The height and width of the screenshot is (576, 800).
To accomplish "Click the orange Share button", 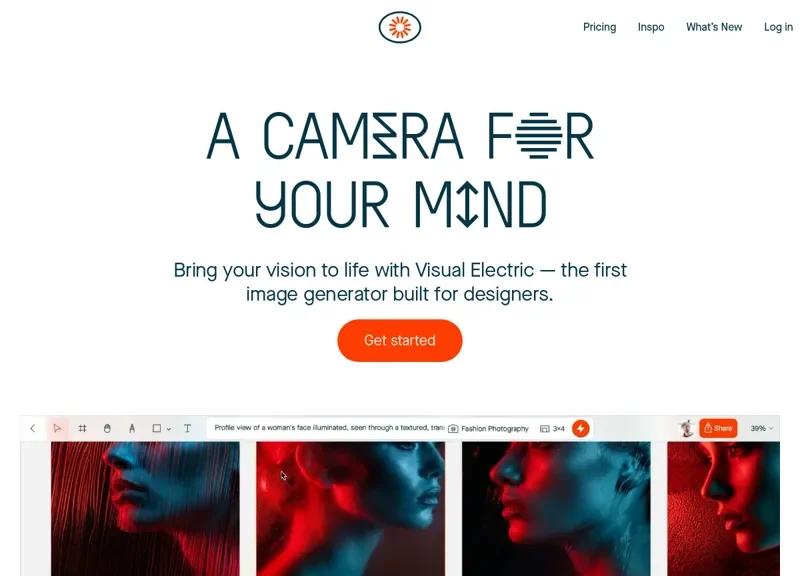I will pyautogui.click(x=718, y=429).
